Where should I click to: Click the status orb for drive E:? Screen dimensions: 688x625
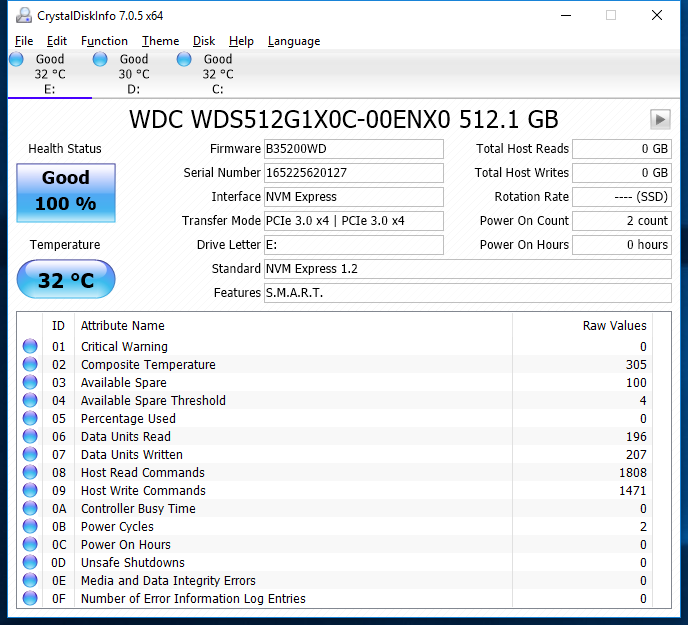point(17,60)
